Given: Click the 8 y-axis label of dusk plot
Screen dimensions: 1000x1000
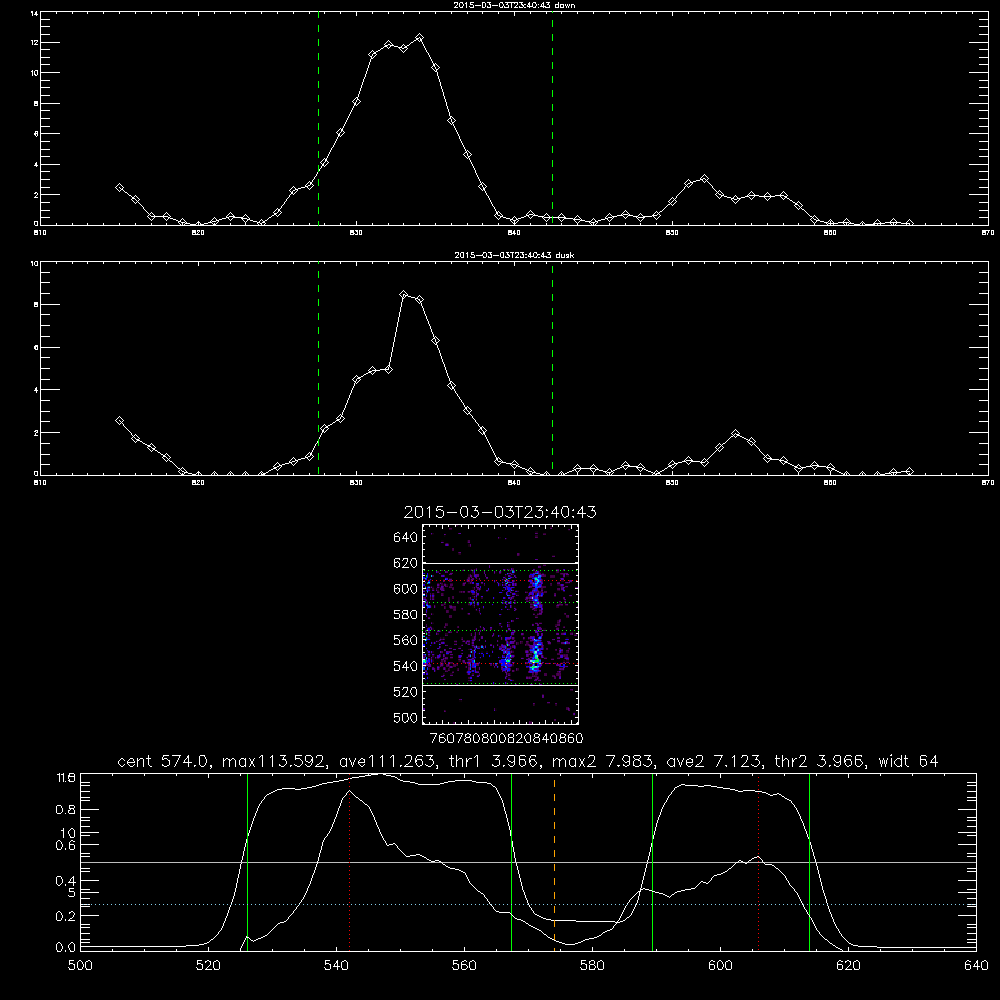Looking at the screenshot, I should [x=36, y=305].
